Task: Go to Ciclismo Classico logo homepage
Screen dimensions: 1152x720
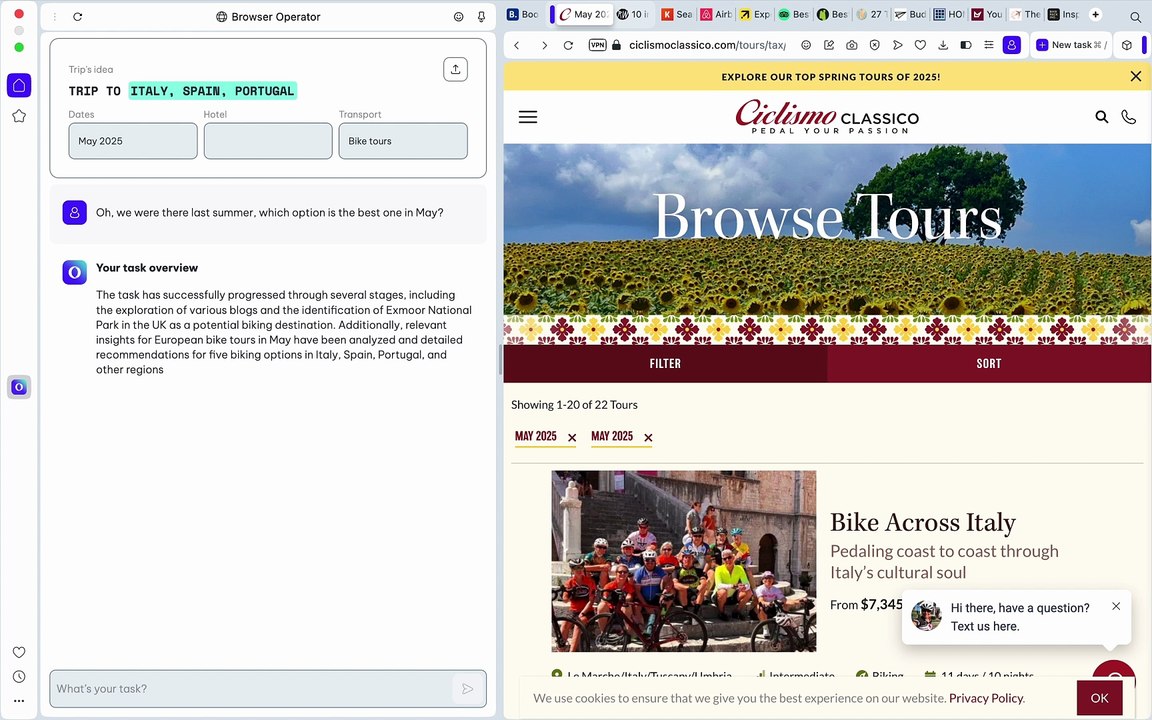Action: (827, 116)
